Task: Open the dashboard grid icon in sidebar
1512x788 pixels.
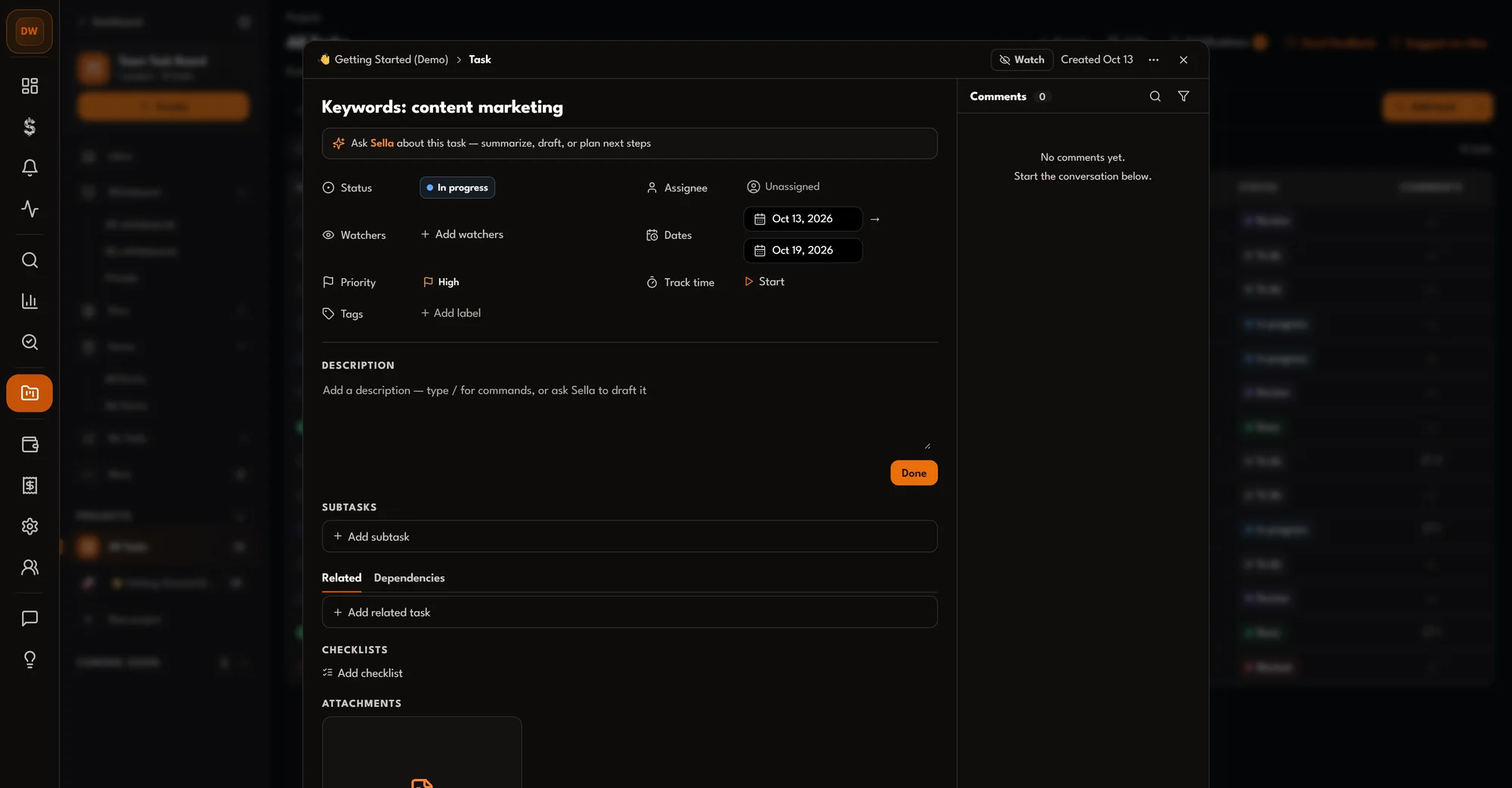Action: [x=29, y=86]
